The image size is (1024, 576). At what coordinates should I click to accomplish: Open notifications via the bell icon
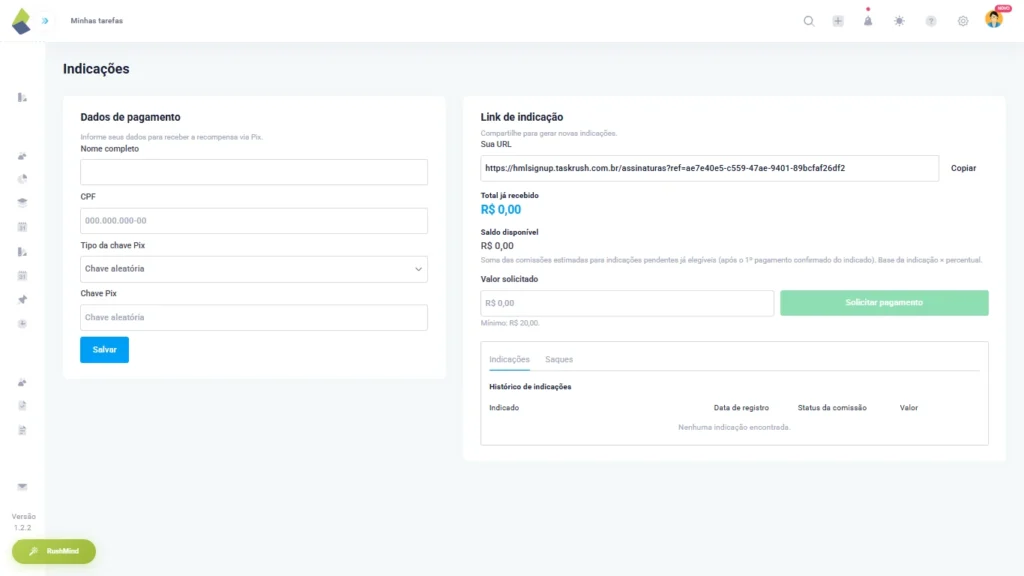pyautogui.click(x=868, y=20)
